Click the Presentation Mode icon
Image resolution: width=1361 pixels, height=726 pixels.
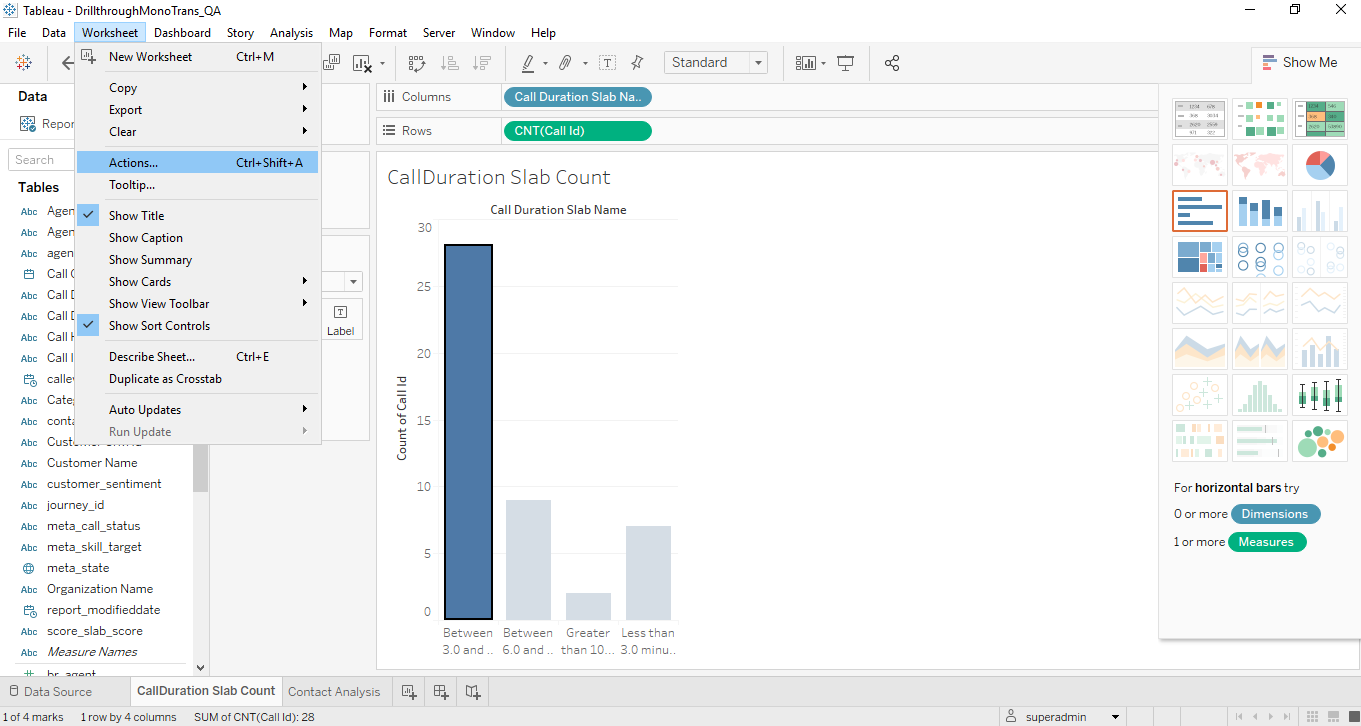[x=846, y=63]
